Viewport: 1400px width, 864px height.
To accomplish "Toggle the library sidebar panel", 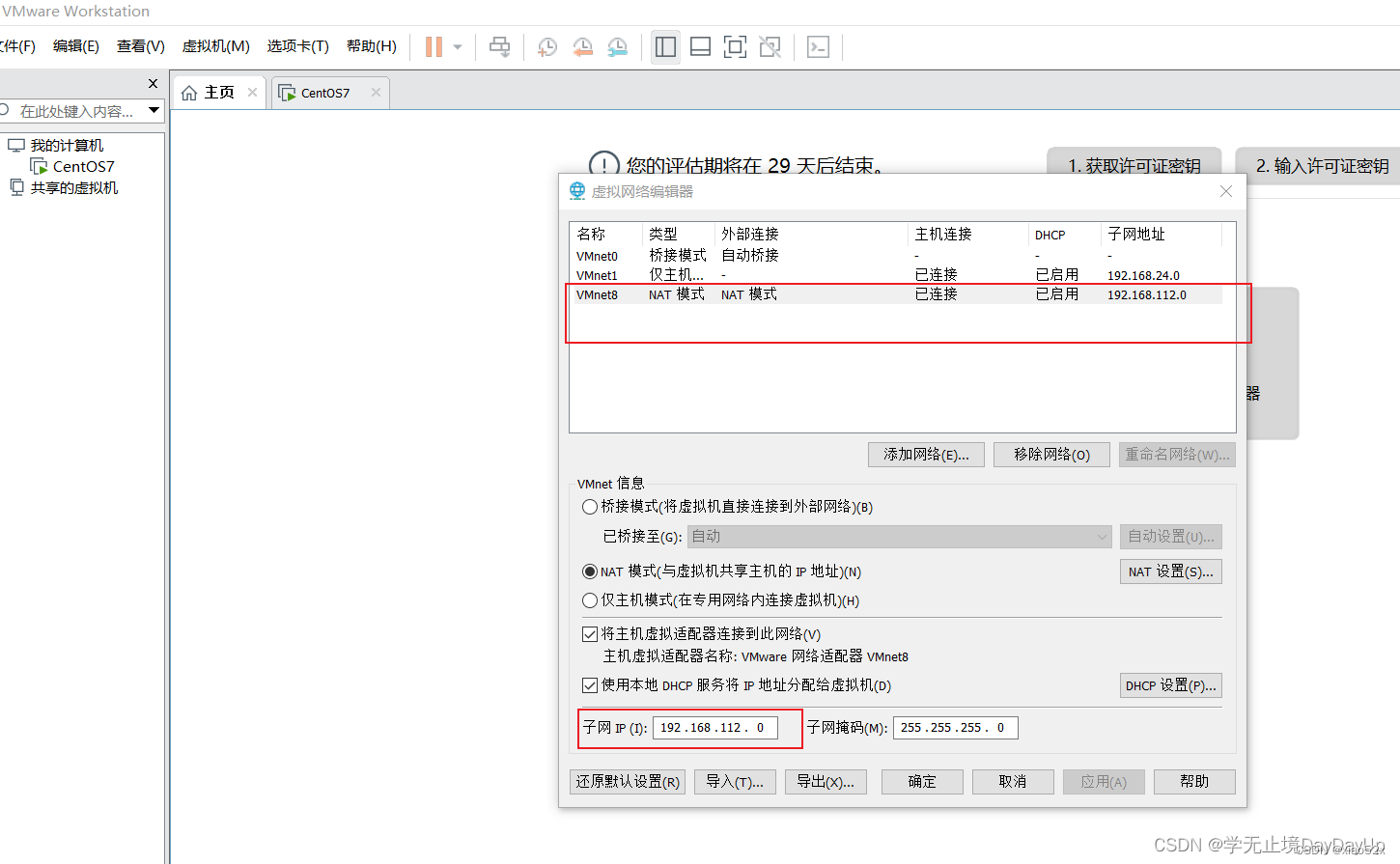I will point(665,45).
